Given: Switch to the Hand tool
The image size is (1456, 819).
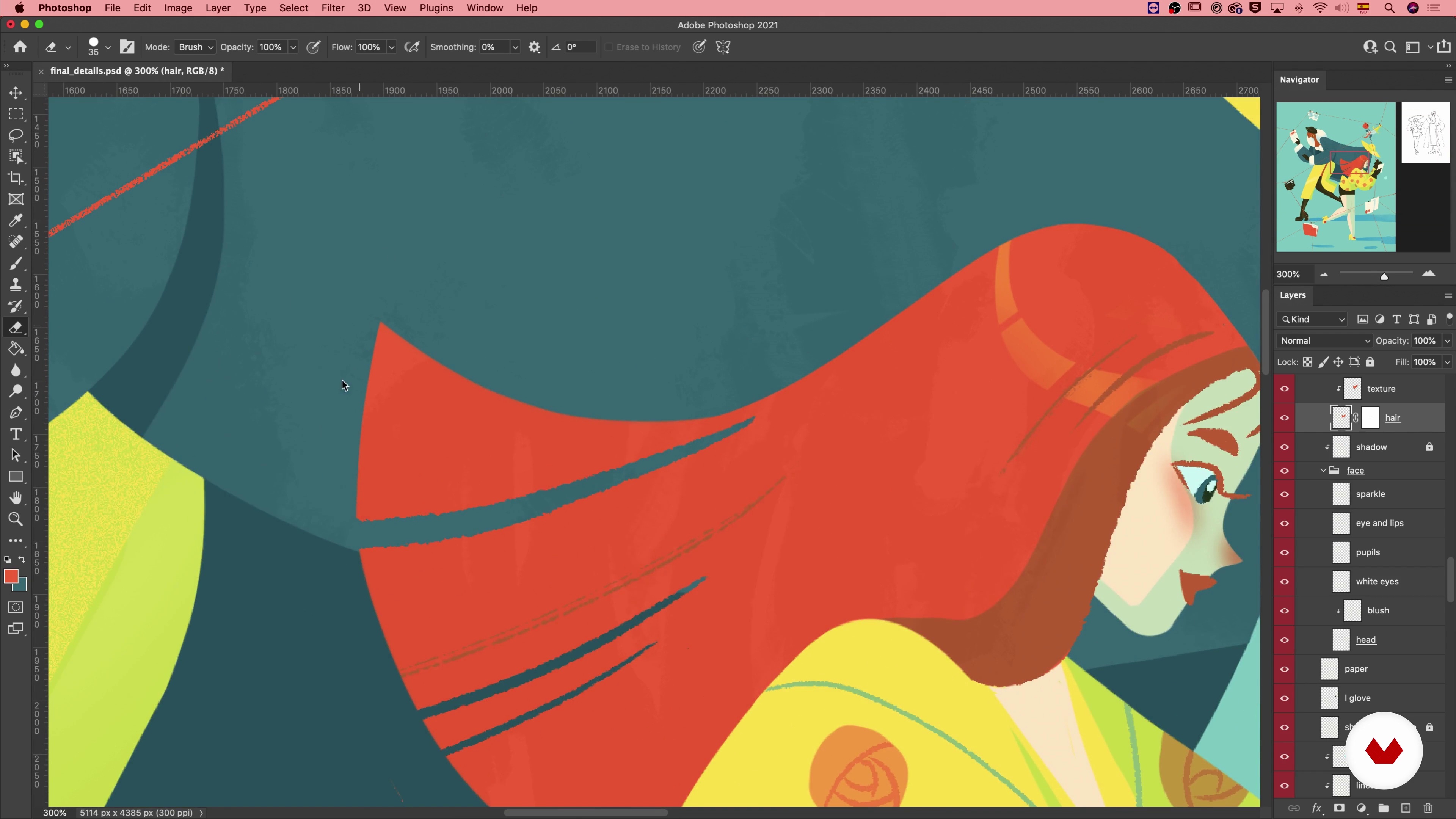Looking at the screenshot, I should [x=16, y=498].
